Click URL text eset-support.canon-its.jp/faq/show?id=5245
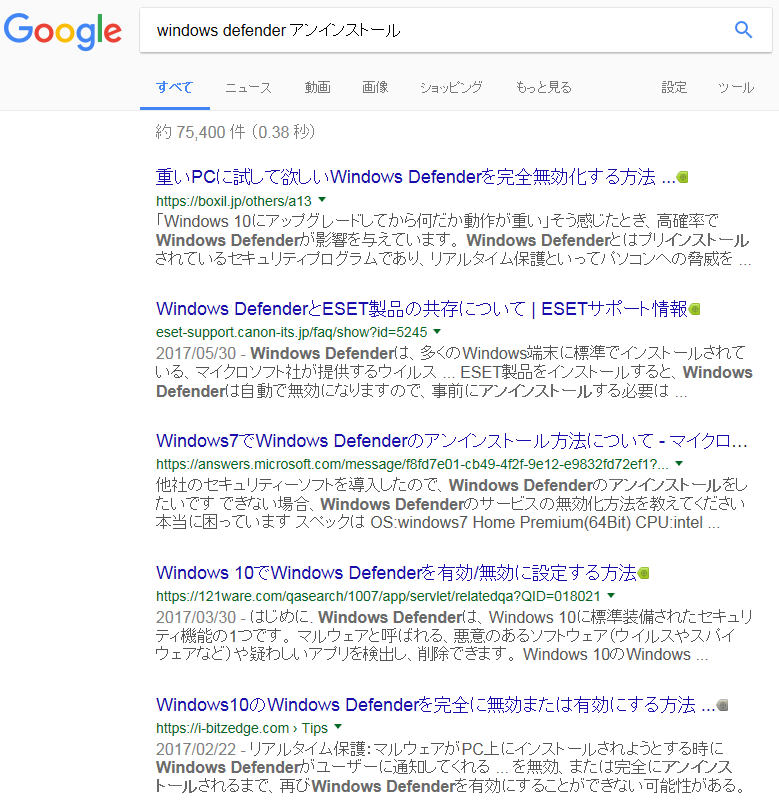The width and height of the screenshot is (779, 807). (292, 332)
